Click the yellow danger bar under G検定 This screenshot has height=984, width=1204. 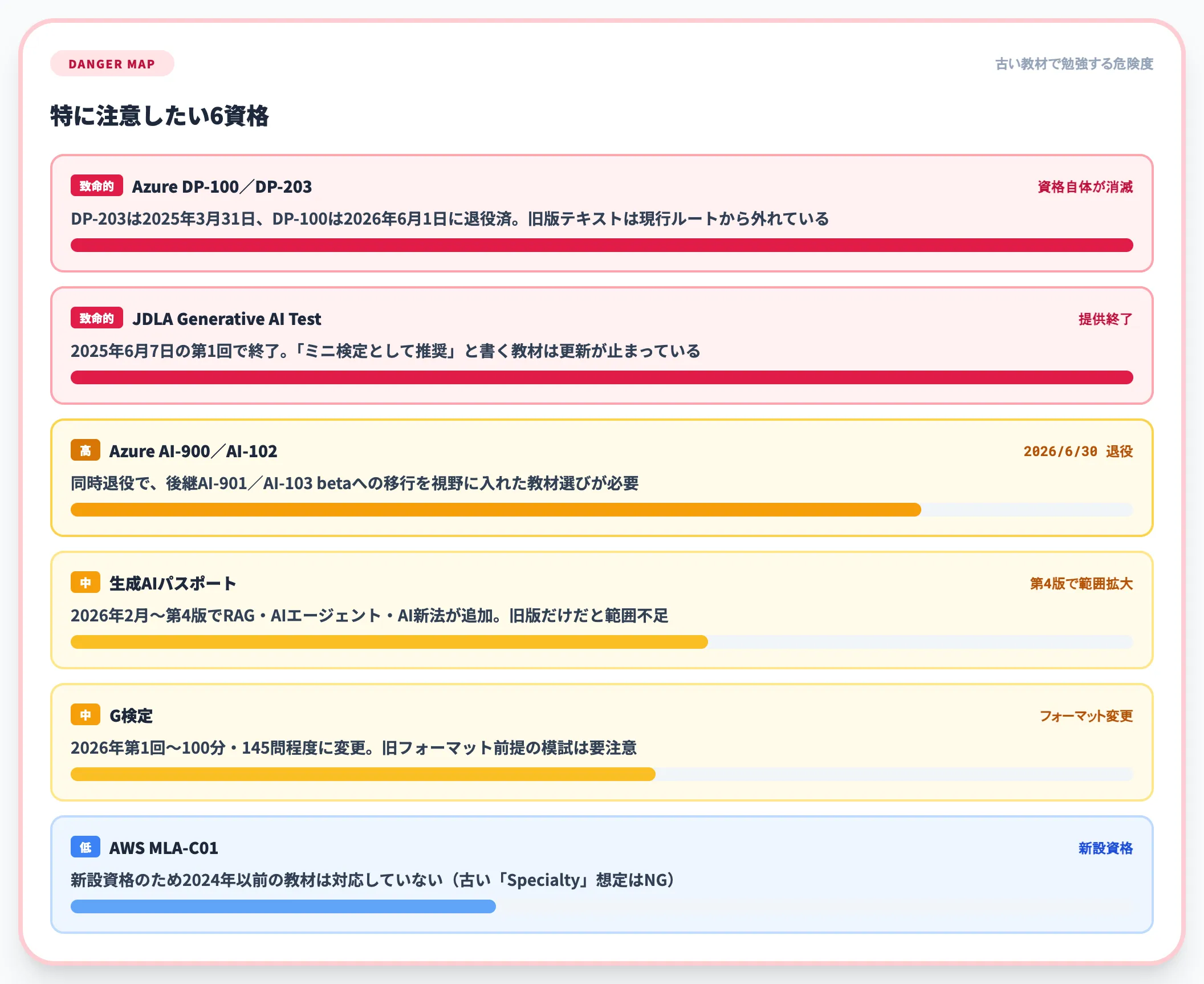click(363, 774)
